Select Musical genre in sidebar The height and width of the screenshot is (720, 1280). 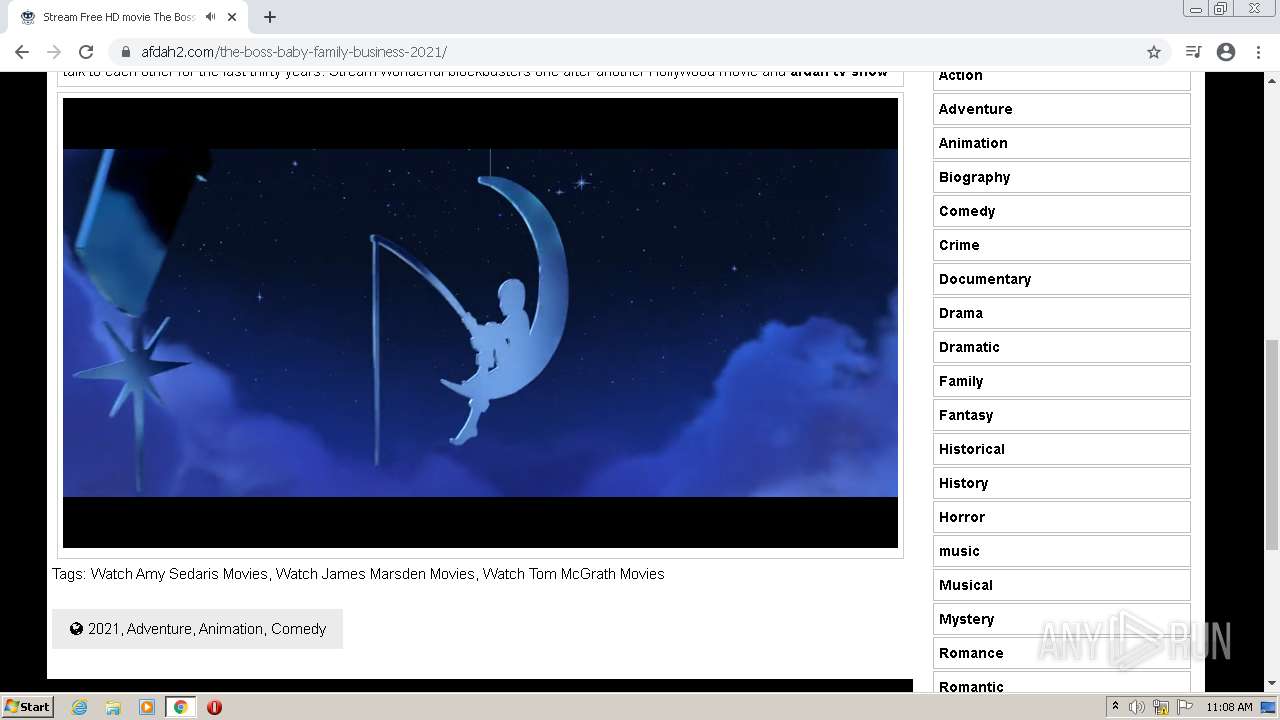(x=1061, y=585)
